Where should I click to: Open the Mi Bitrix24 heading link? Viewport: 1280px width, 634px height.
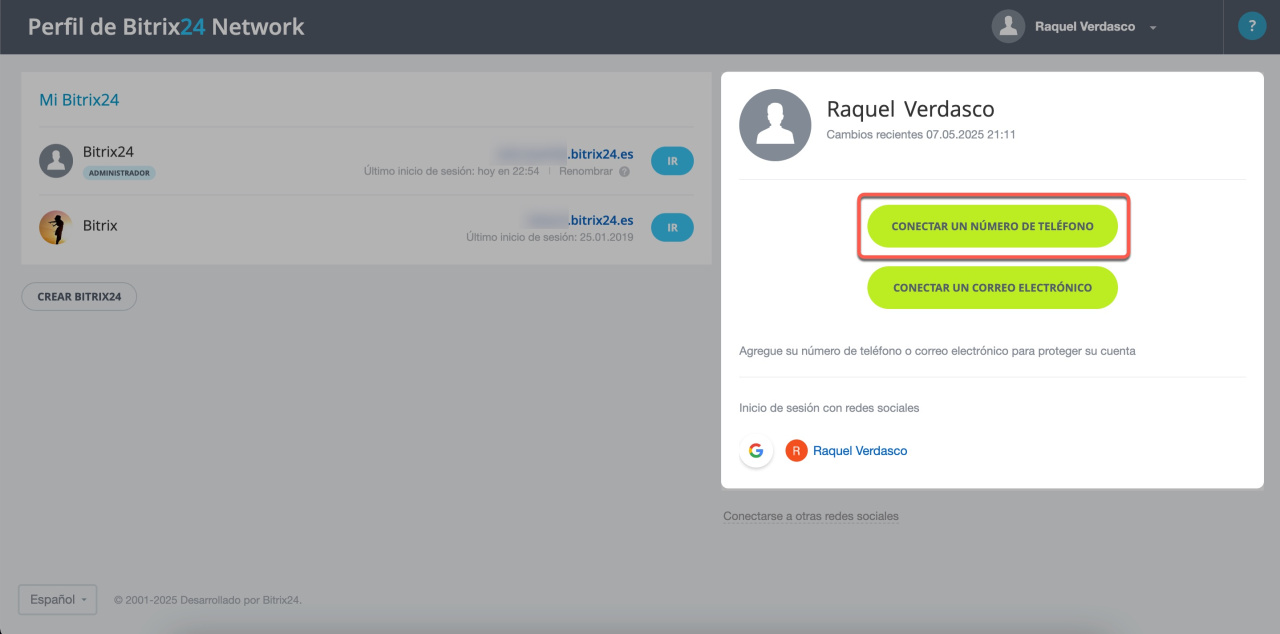[79, 100]
